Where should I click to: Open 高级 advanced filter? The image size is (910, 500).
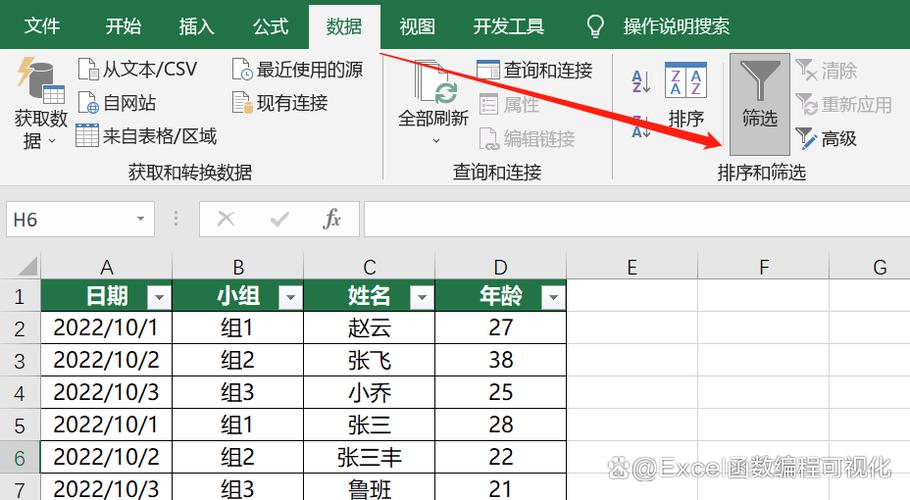[x=826, y=139]
